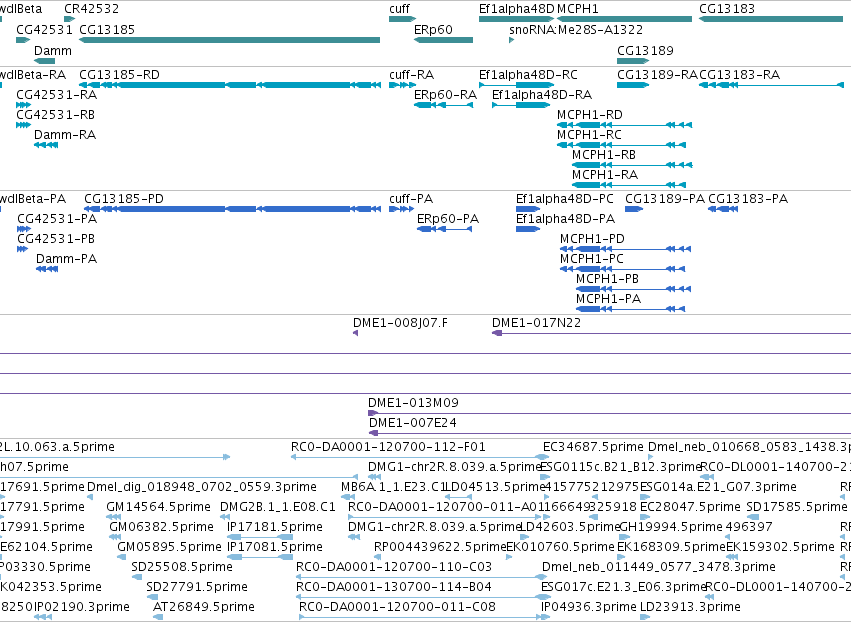The height and width of the screenshot is (622, 851).
Task: Select EST RC0-DA0001-120700-112-F01
Action: click(x=388, y=447)
